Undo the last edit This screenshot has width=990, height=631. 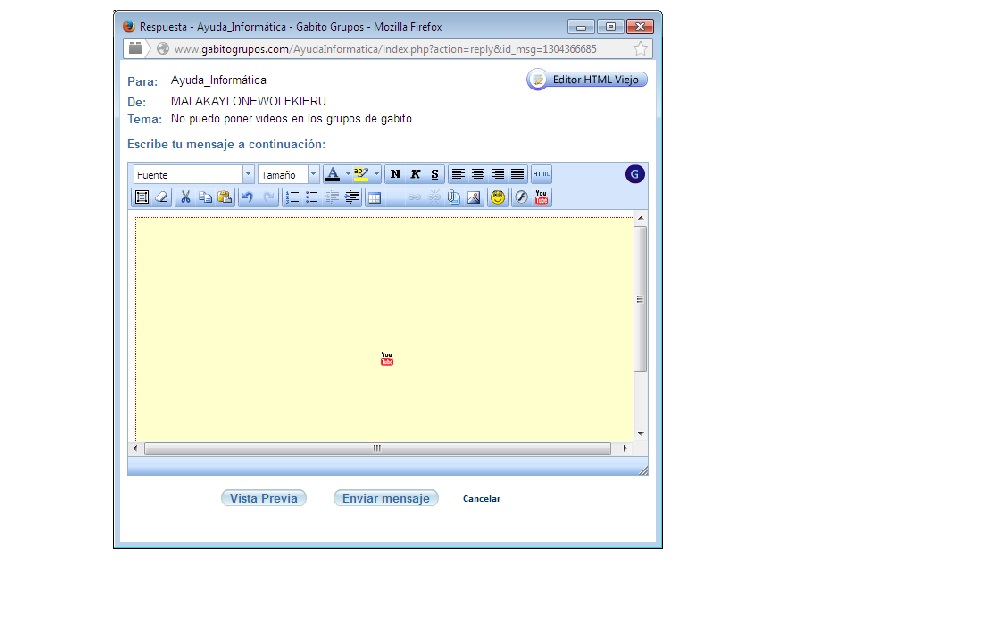coord(247,197)
